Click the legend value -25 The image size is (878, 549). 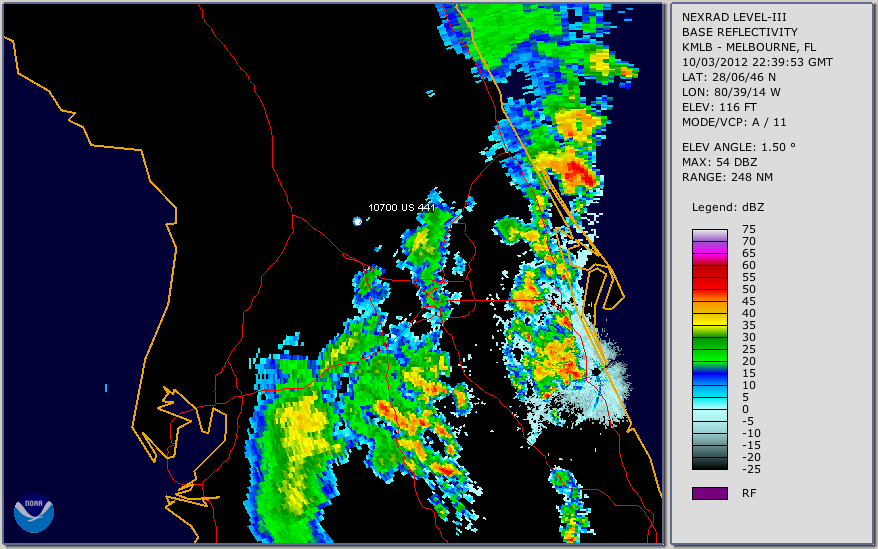(751, 469)
